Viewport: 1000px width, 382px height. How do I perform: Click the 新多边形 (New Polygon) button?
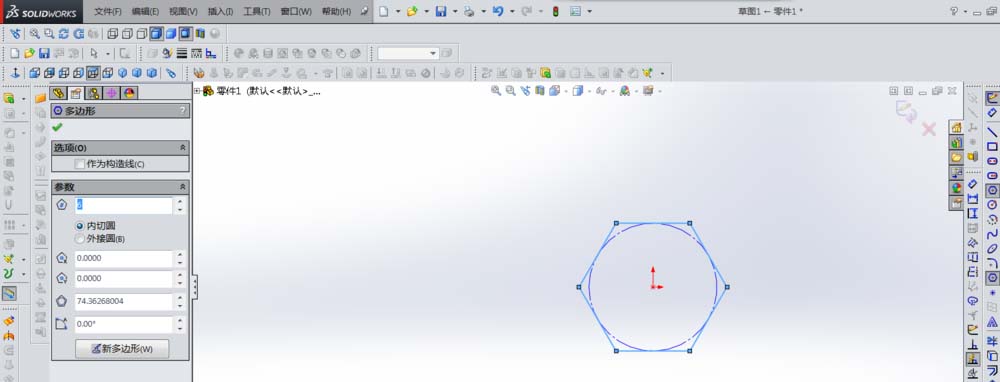click(x=122, y=349)
